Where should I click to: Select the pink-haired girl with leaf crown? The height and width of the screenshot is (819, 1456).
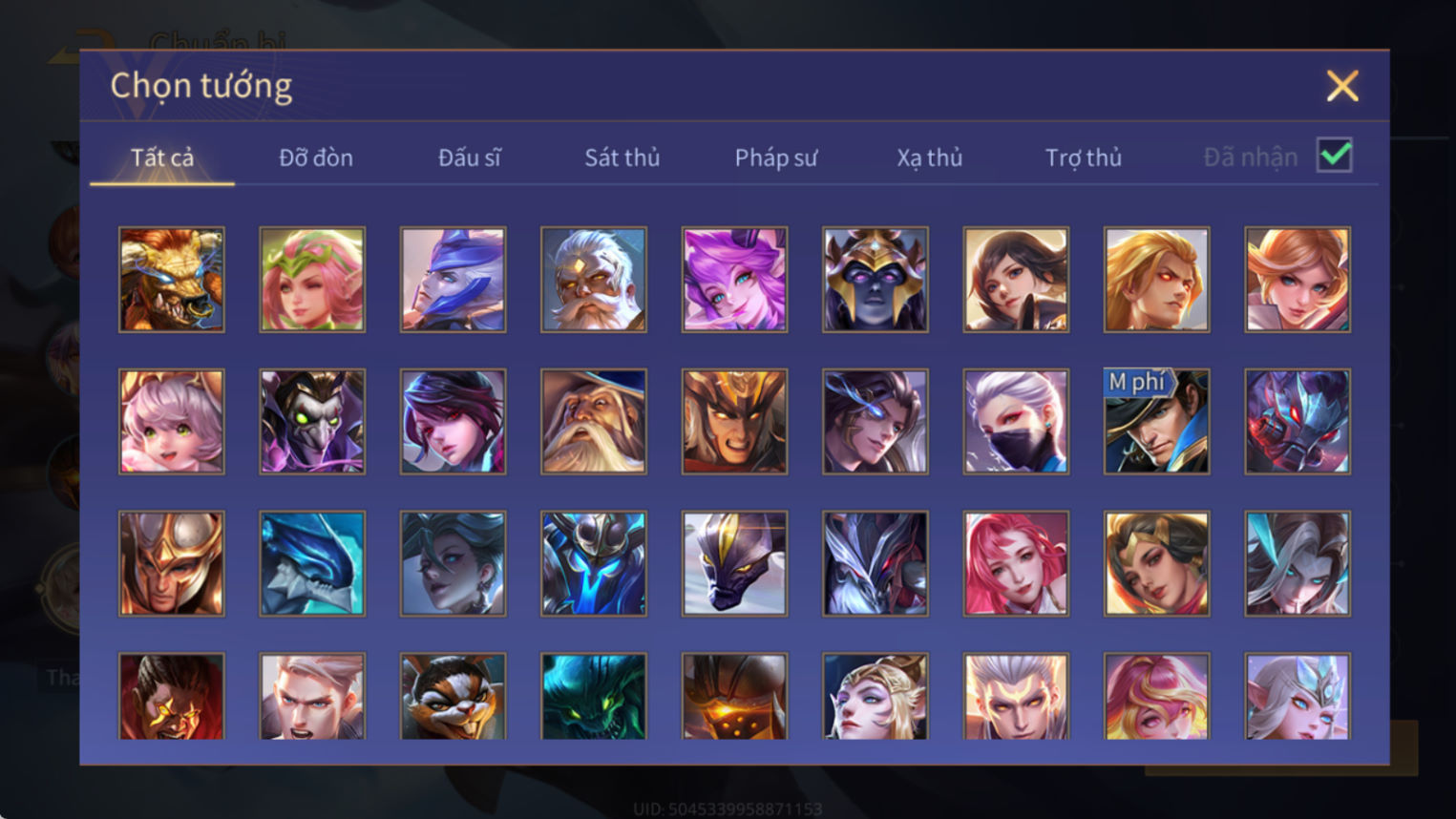(x=312, y=280)
